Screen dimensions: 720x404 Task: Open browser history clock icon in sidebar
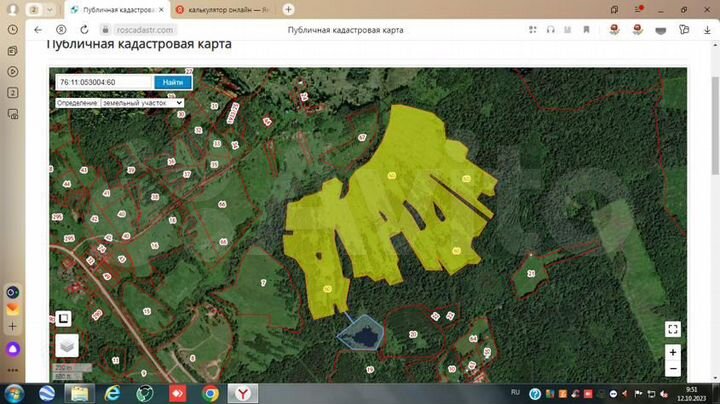pyautogui.click(x=13, y=30)
